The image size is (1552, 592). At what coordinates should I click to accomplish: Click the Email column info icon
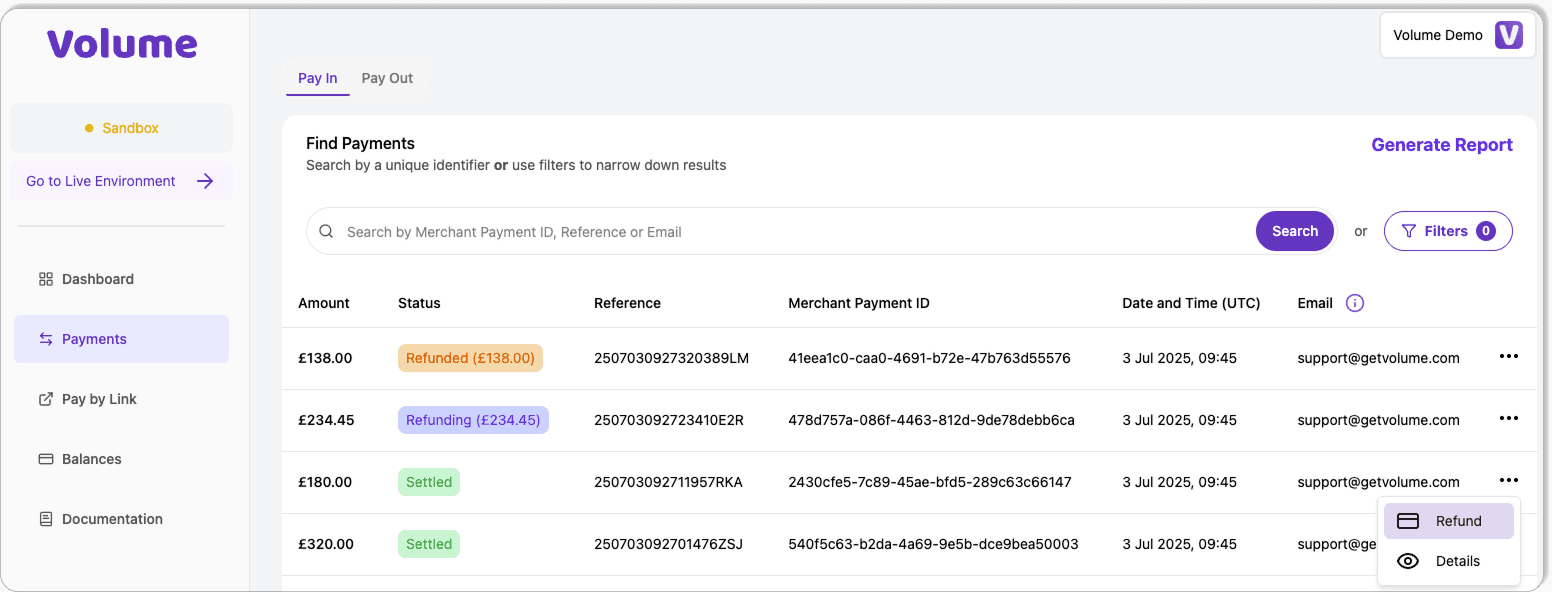tap(1355, 303)
